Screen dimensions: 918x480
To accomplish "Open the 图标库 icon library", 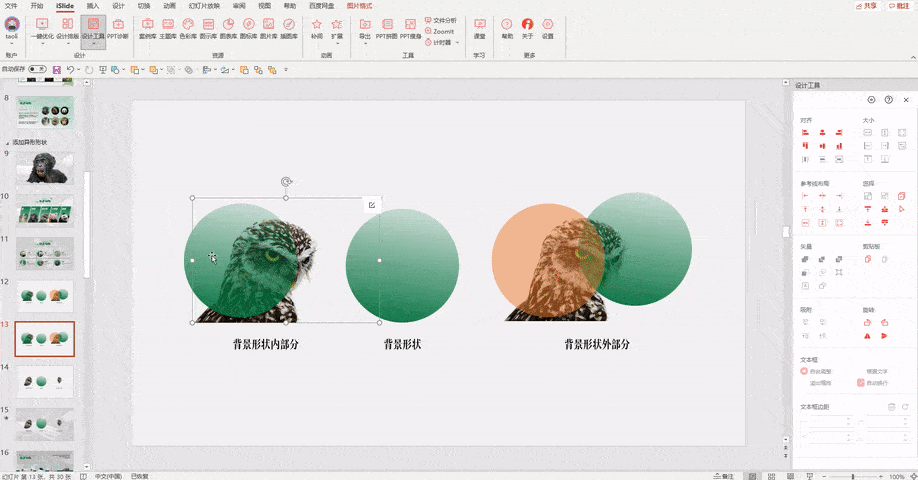I will click(x=248, y=28).
